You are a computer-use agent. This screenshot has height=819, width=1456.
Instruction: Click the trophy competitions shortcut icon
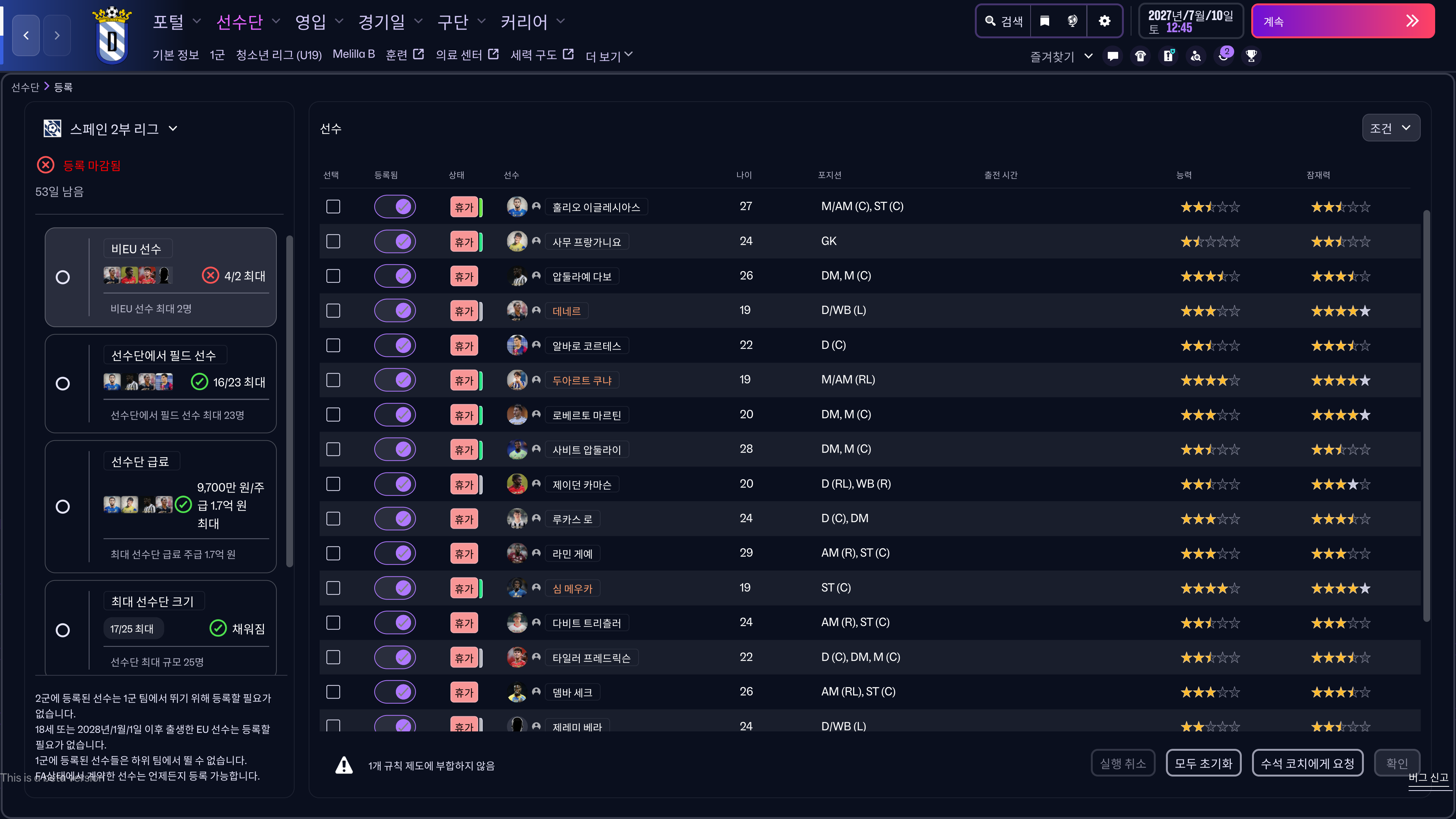tap(1251, 56)
